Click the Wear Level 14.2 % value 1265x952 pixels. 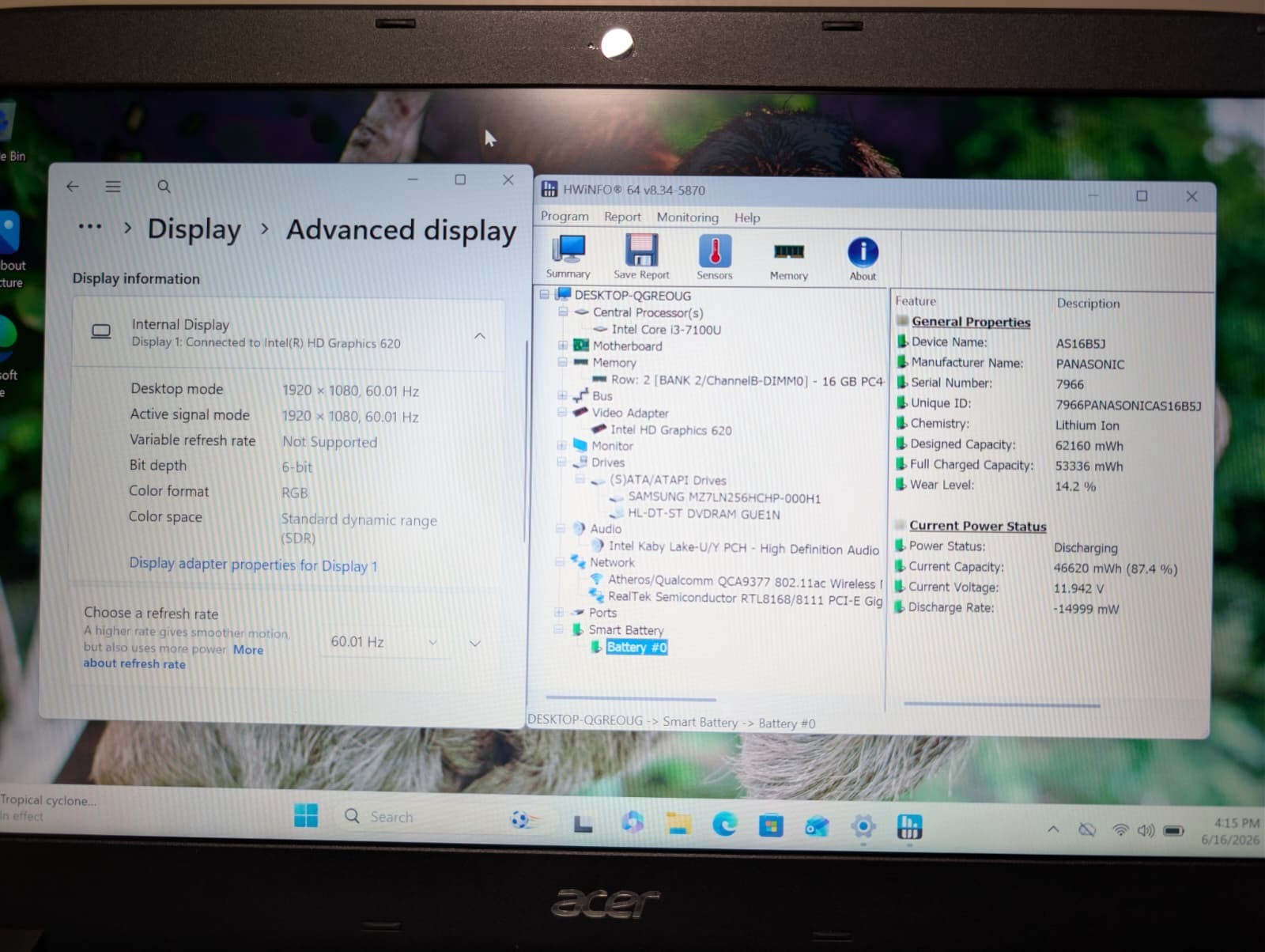coord(1075,486)
